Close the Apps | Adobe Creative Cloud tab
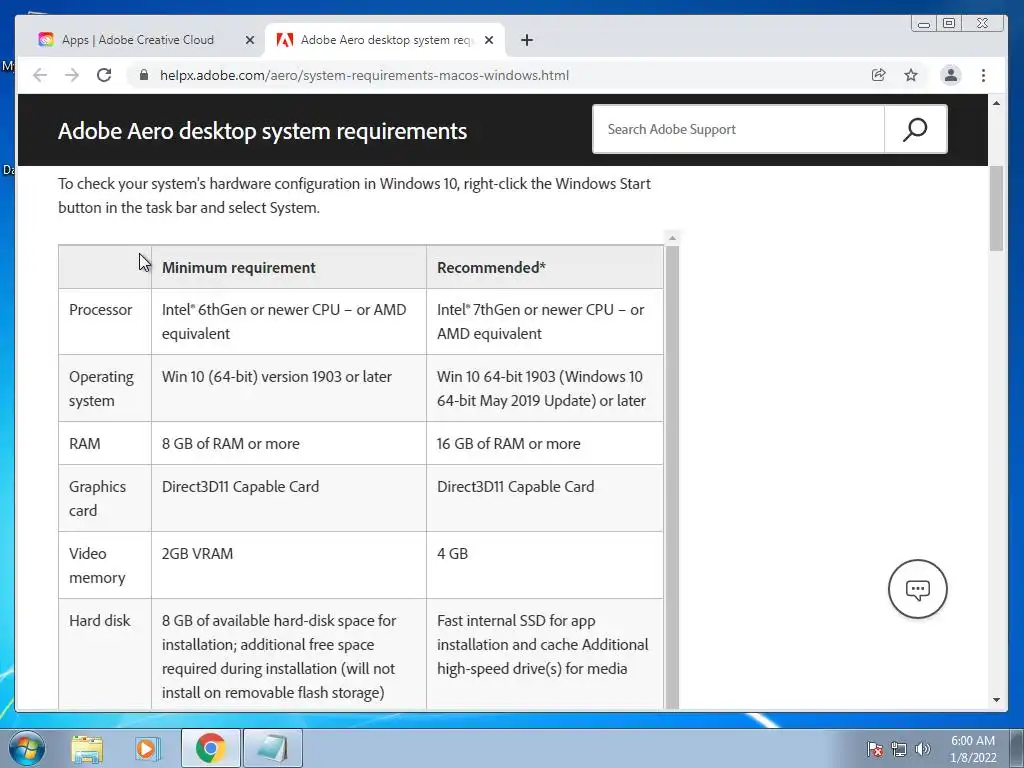The width and height of the screenshot is (1024, 768). click(x=249, y=40)
